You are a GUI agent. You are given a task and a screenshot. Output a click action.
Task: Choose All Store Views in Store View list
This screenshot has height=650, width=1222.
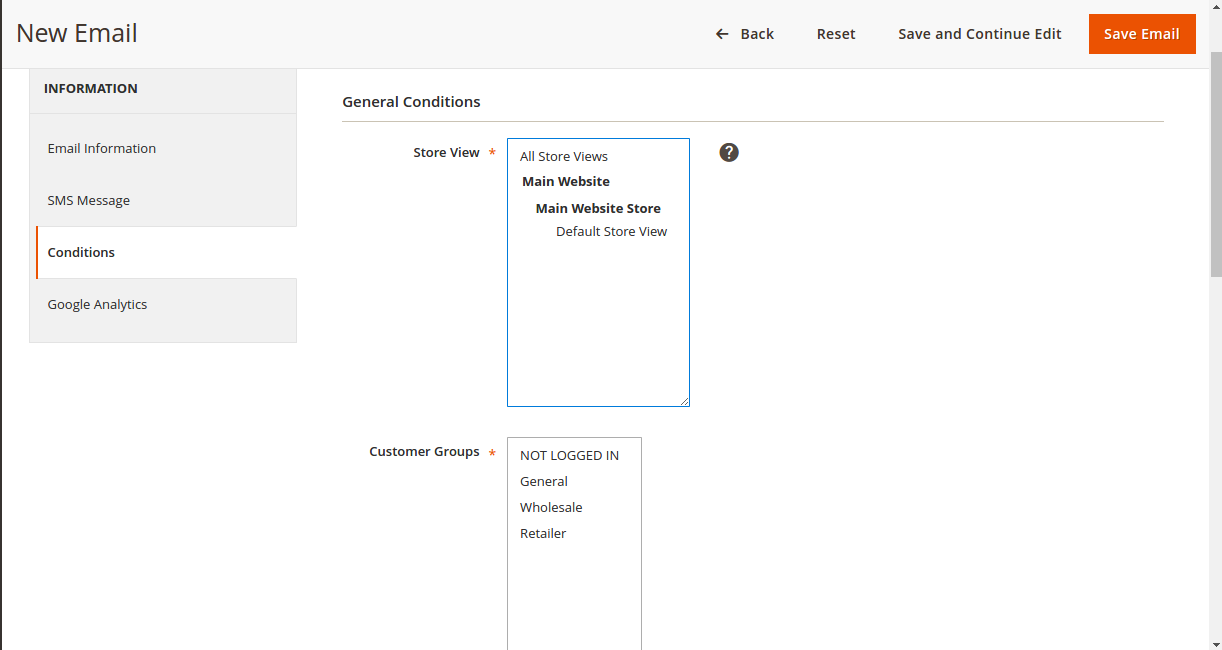coord(564,156)
